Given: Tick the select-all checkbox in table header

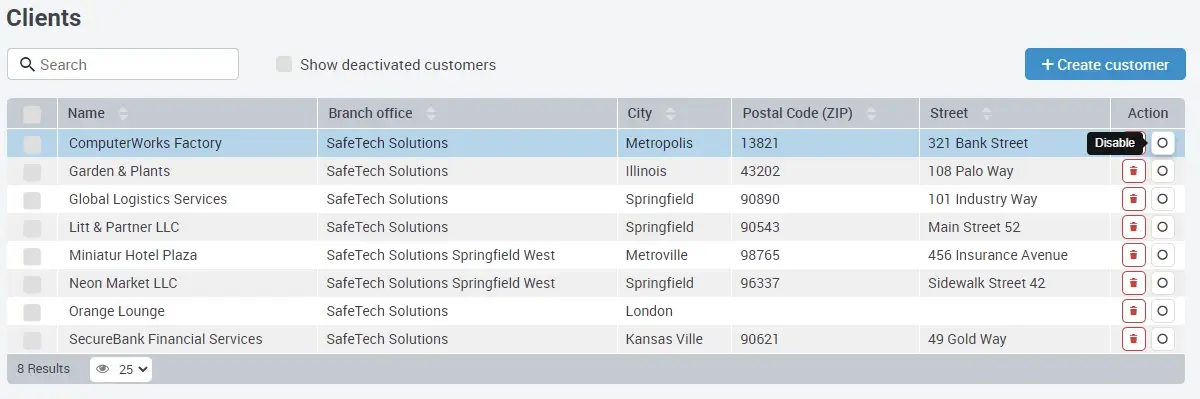Looking at the screenshot, I should coord(32,114).
